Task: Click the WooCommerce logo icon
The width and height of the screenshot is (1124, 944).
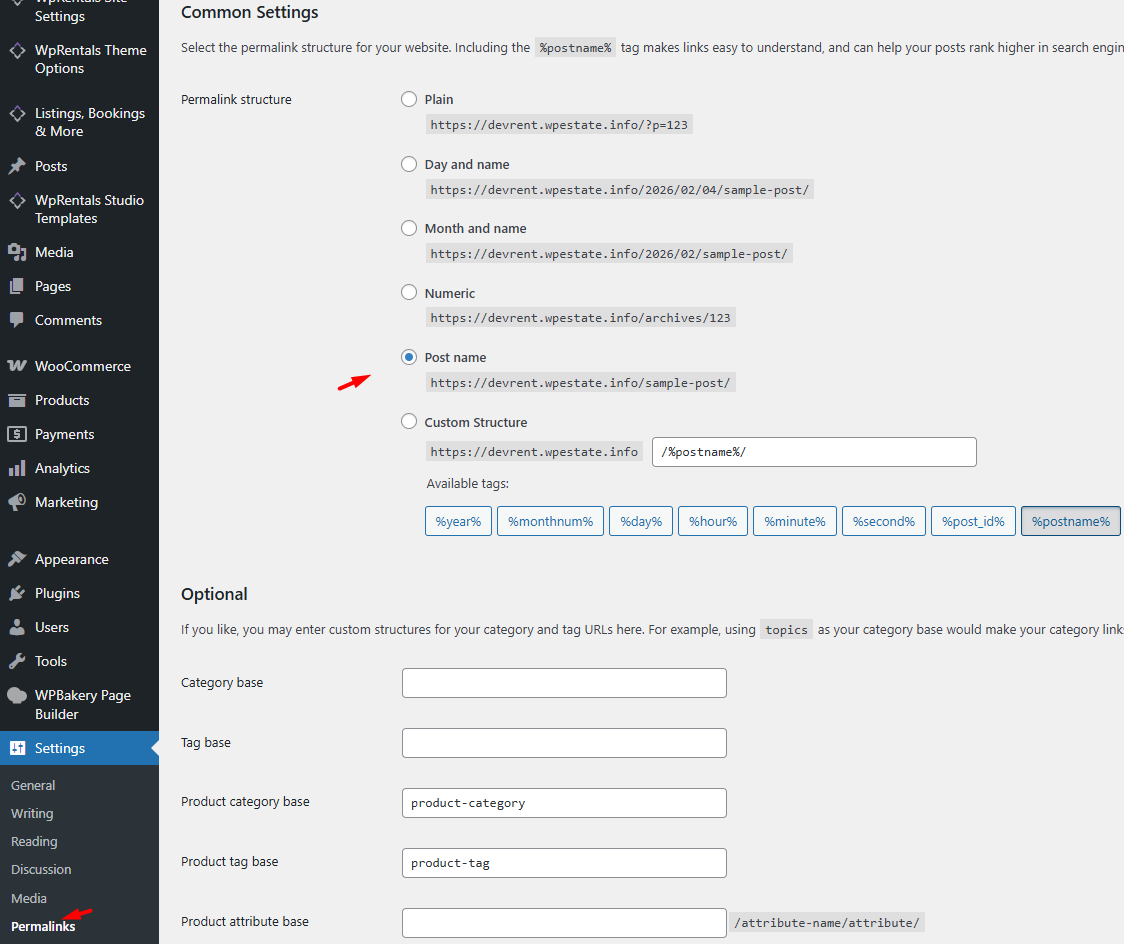Action: click(x=17, y=366)
